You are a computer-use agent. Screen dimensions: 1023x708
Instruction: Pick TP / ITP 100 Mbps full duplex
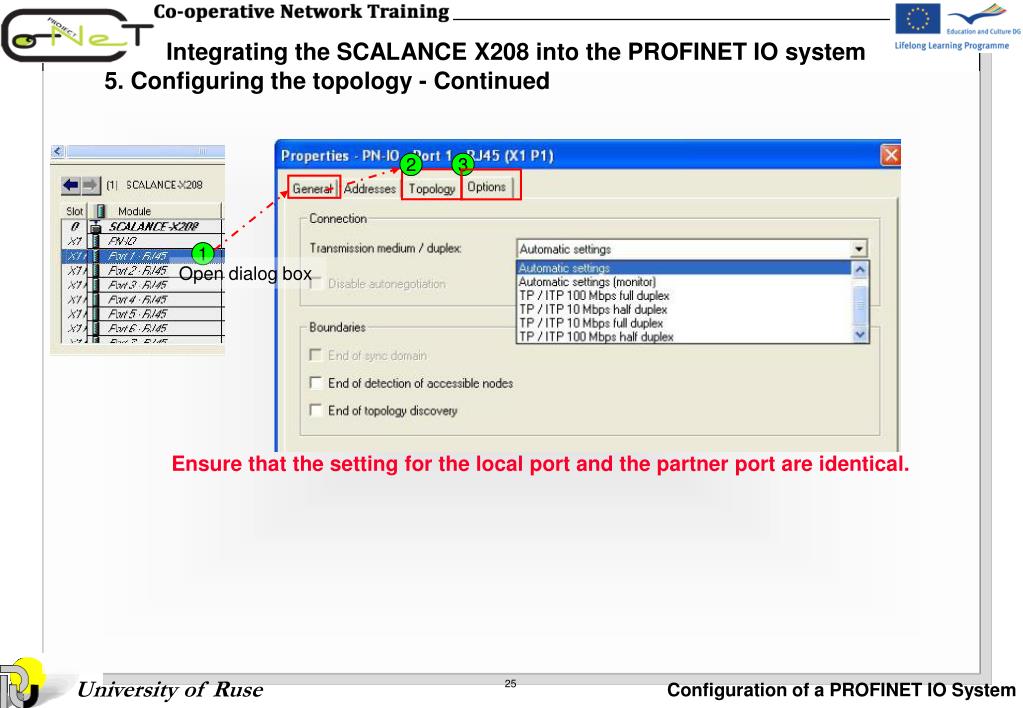(684, 296)
